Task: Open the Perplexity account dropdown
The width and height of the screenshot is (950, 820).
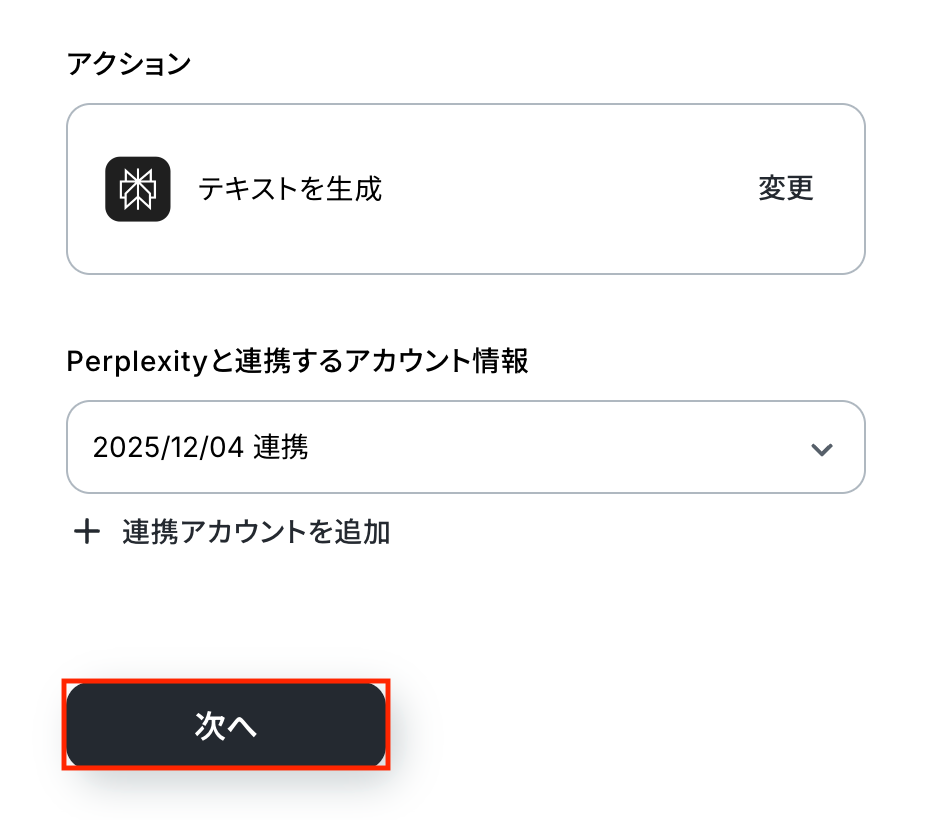Action: click(x=465, y=447)
